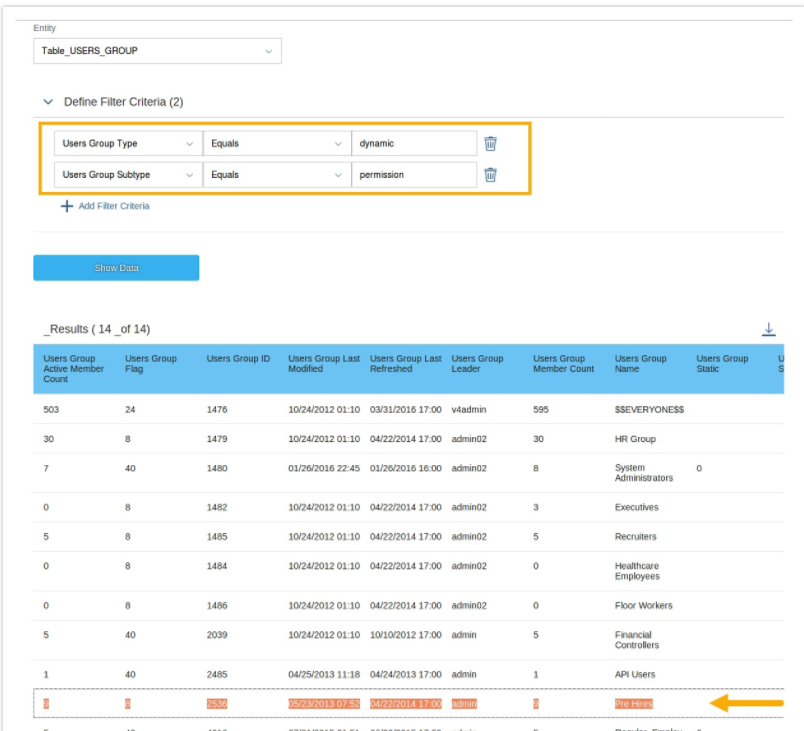Click group ID 1484 cell
The height and width of the screenshot is (731, 804).
click(x=217, y=566)
